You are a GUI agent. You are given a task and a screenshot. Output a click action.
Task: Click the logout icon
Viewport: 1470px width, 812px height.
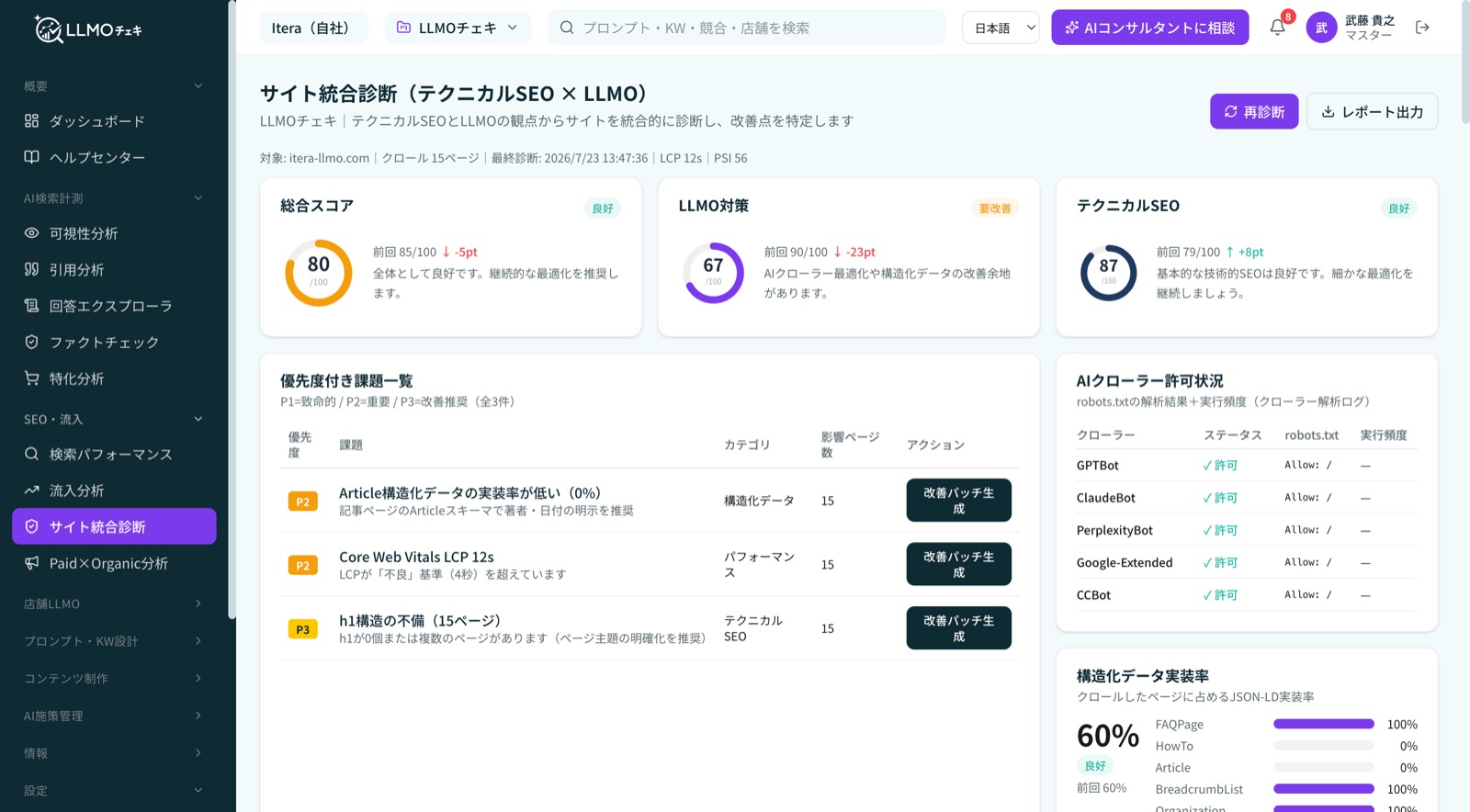point(1422,28)
